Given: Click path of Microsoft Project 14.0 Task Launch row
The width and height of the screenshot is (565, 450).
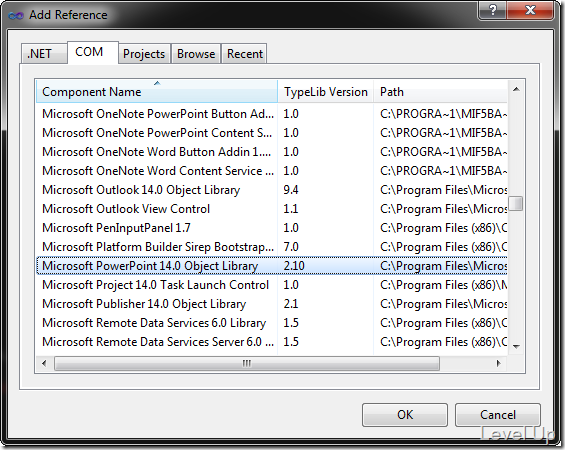Looking at the screenshot, I should point(443,285).
